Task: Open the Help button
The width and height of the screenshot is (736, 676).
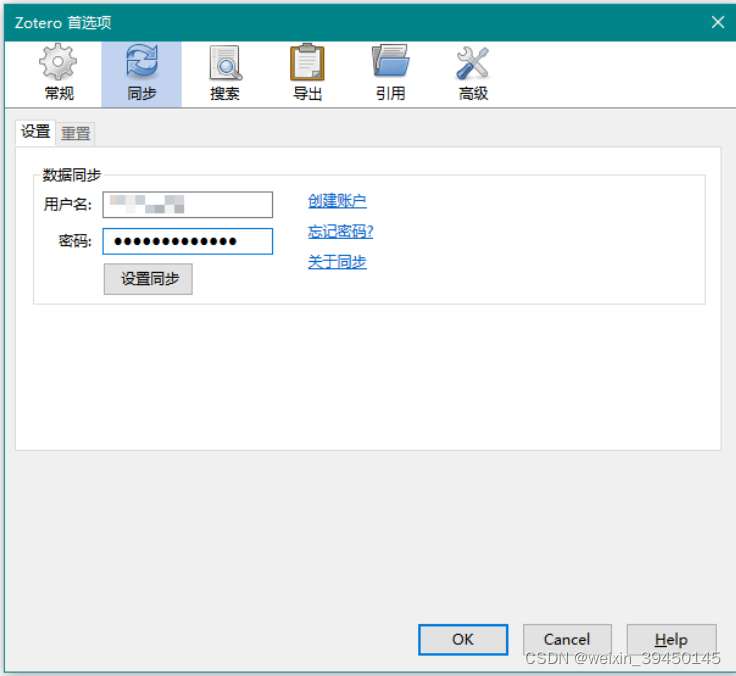Action: tap(671, 639)
